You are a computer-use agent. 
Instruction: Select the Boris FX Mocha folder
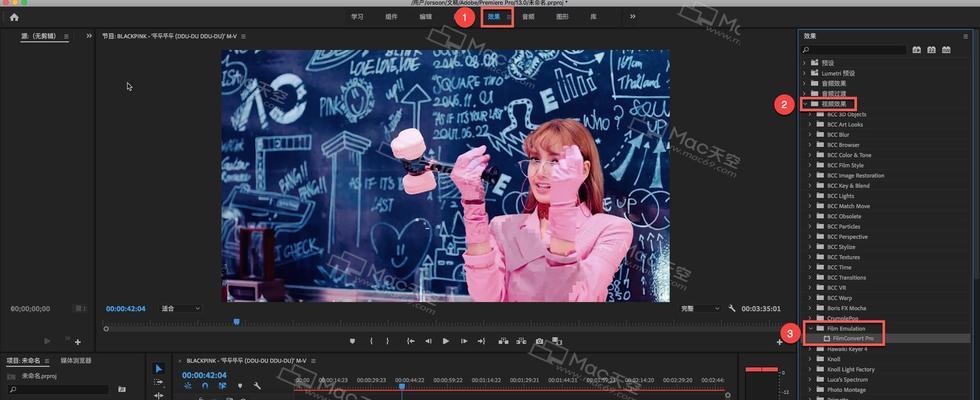(x=847, y=308)
